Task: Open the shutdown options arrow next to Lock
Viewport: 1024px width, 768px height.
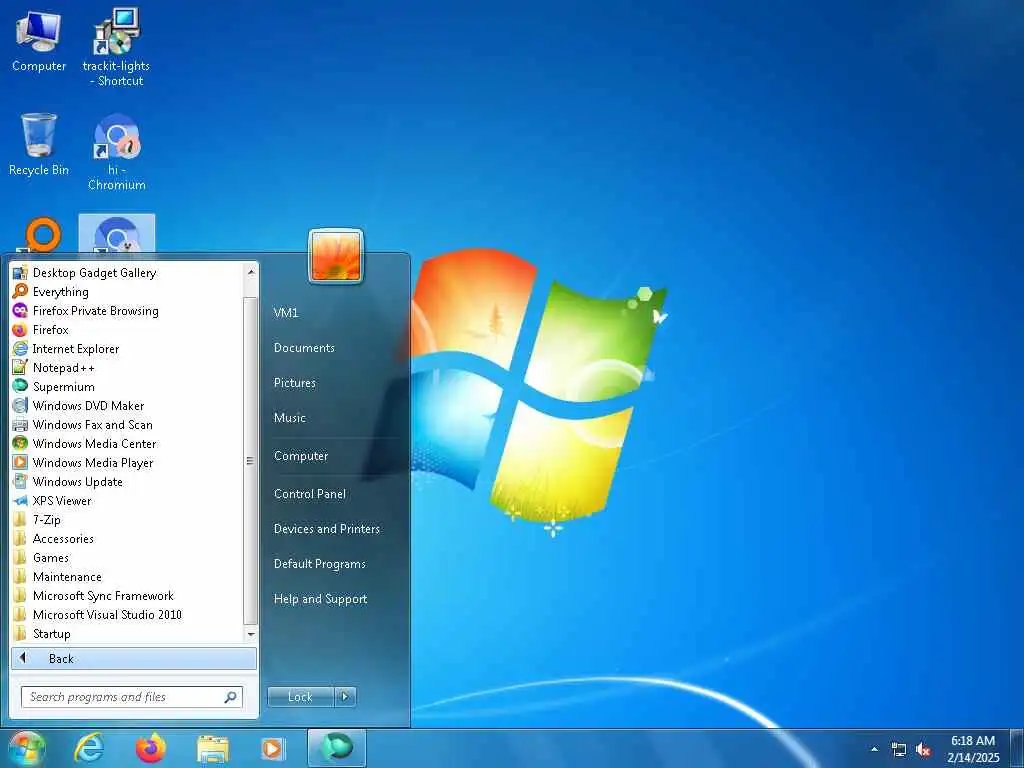Action: [345, 697]
